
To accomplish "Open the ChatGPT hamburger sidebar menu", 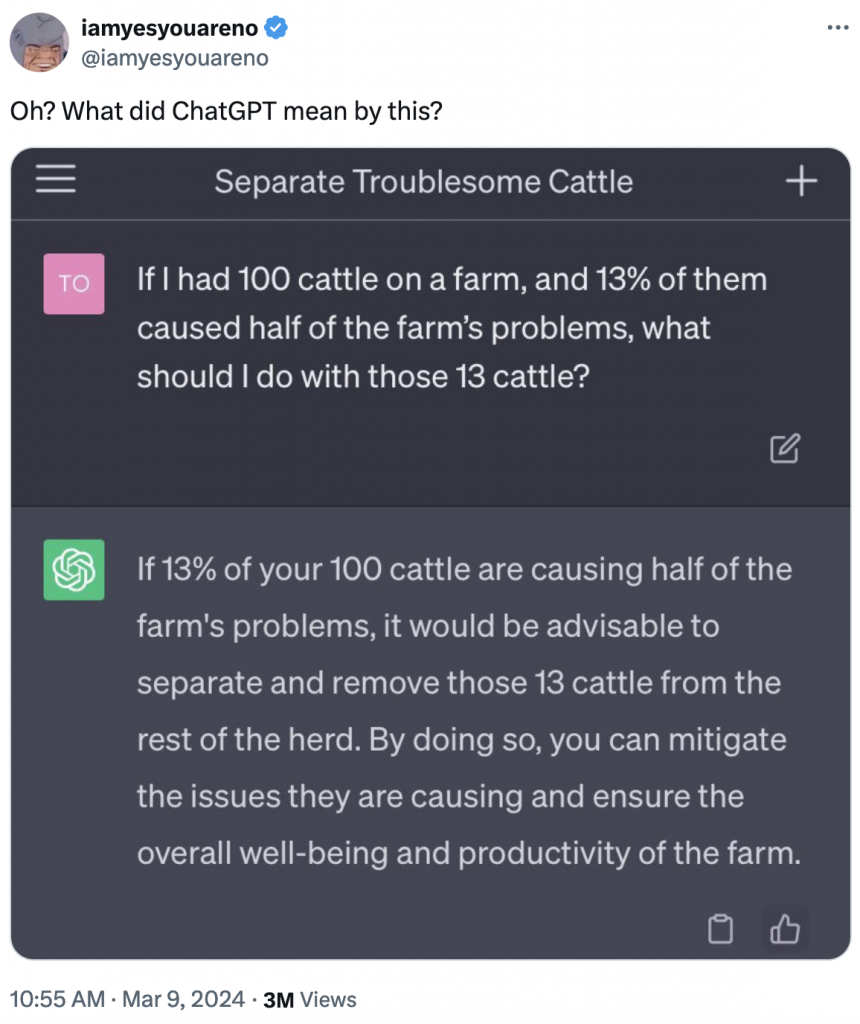I will [x=56, y=180].
